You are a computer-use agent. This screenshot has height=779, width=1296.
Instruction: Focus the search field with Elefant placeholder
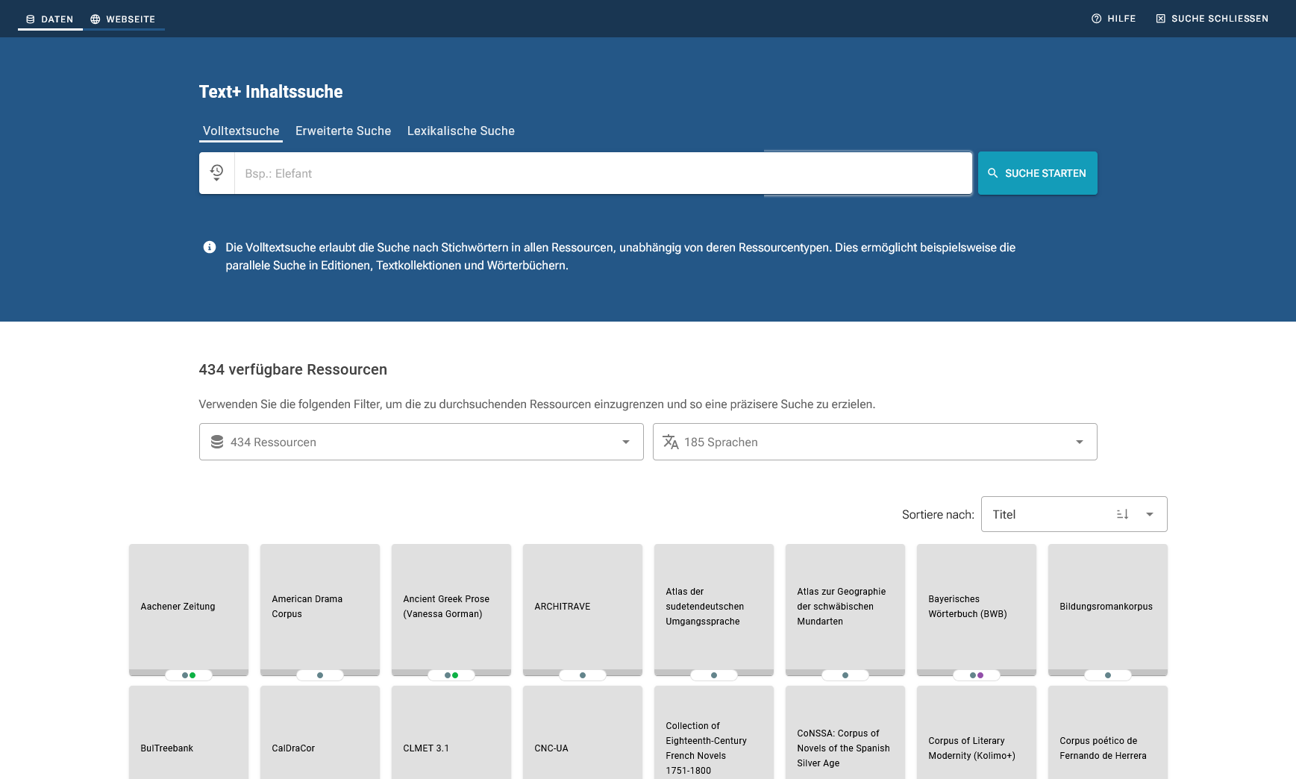click(x=603, y=173)
